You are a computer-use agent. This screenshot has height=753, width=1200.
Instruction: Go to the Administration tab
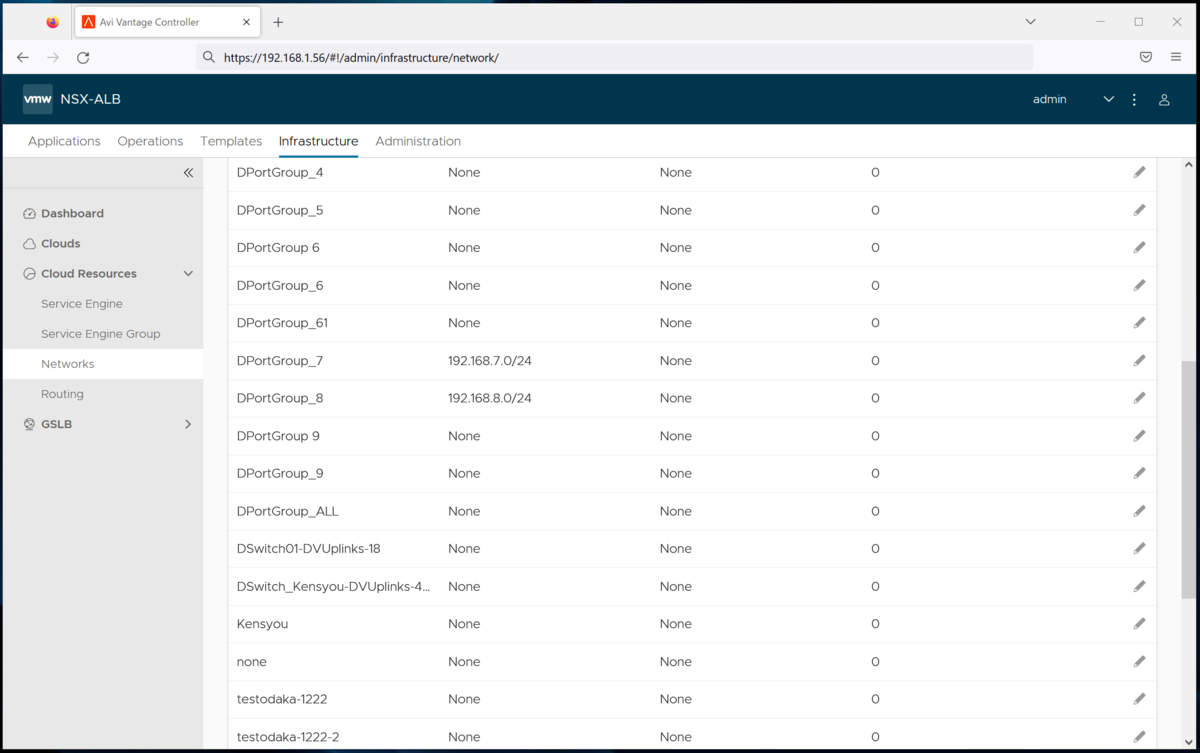[x=418, y=141]
